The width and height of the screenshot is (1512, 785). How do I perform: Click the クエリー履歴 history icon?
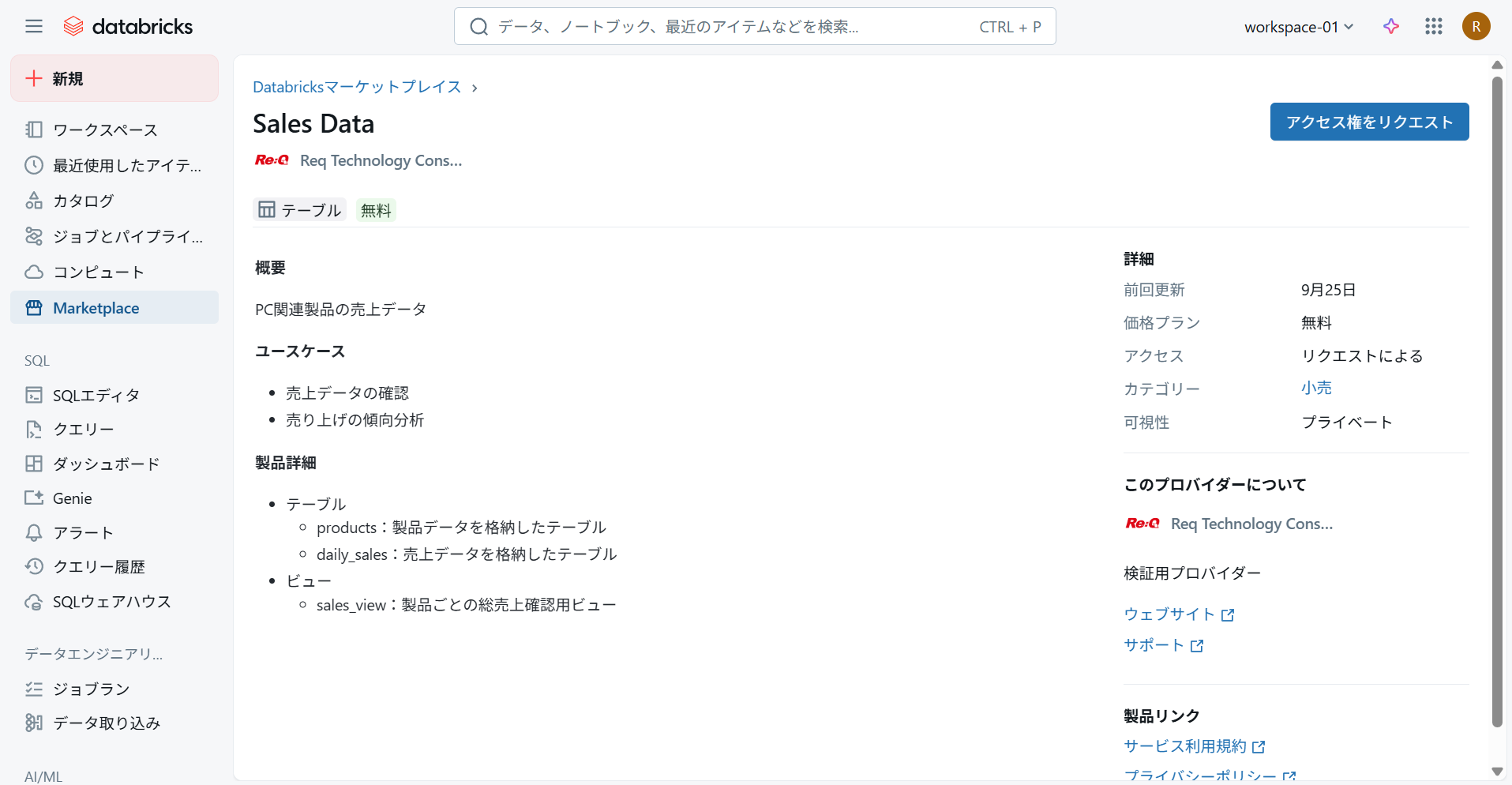point(34,566)
